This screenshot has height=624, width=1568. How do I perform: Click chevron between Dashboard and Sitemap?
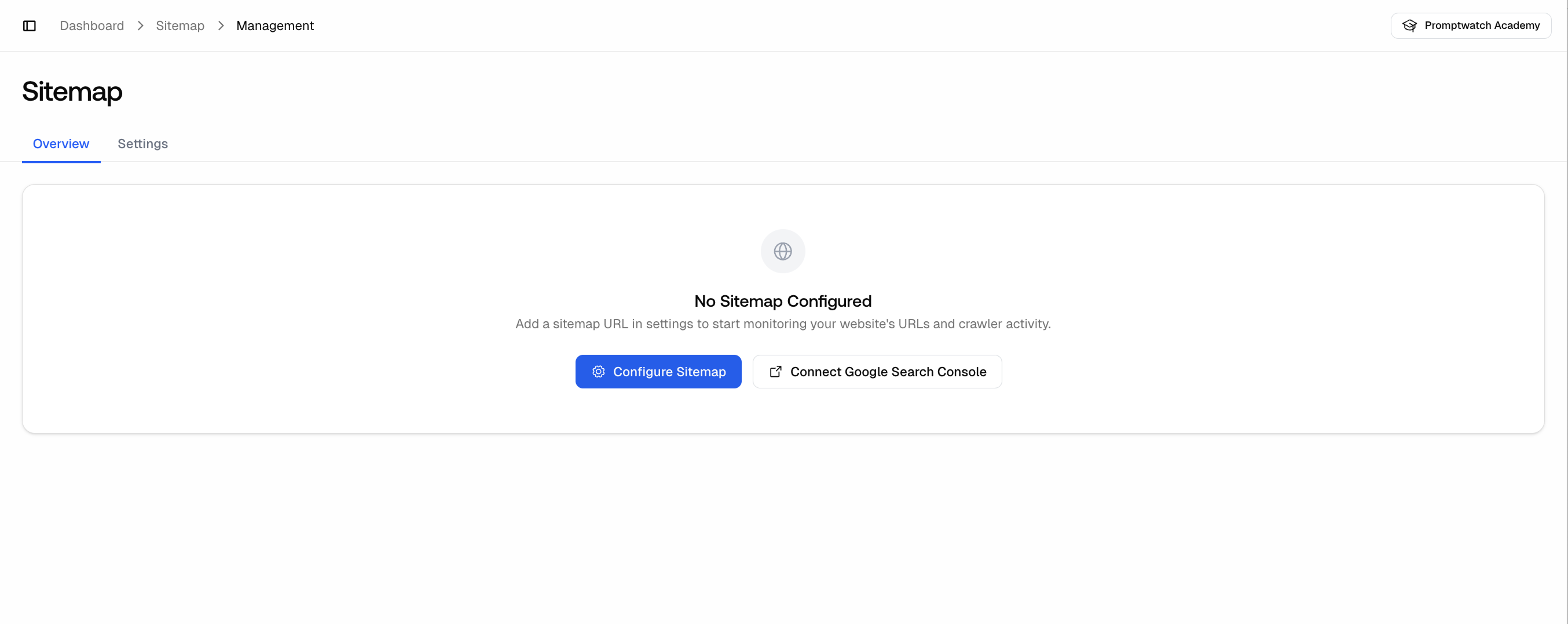click(140, 25)
